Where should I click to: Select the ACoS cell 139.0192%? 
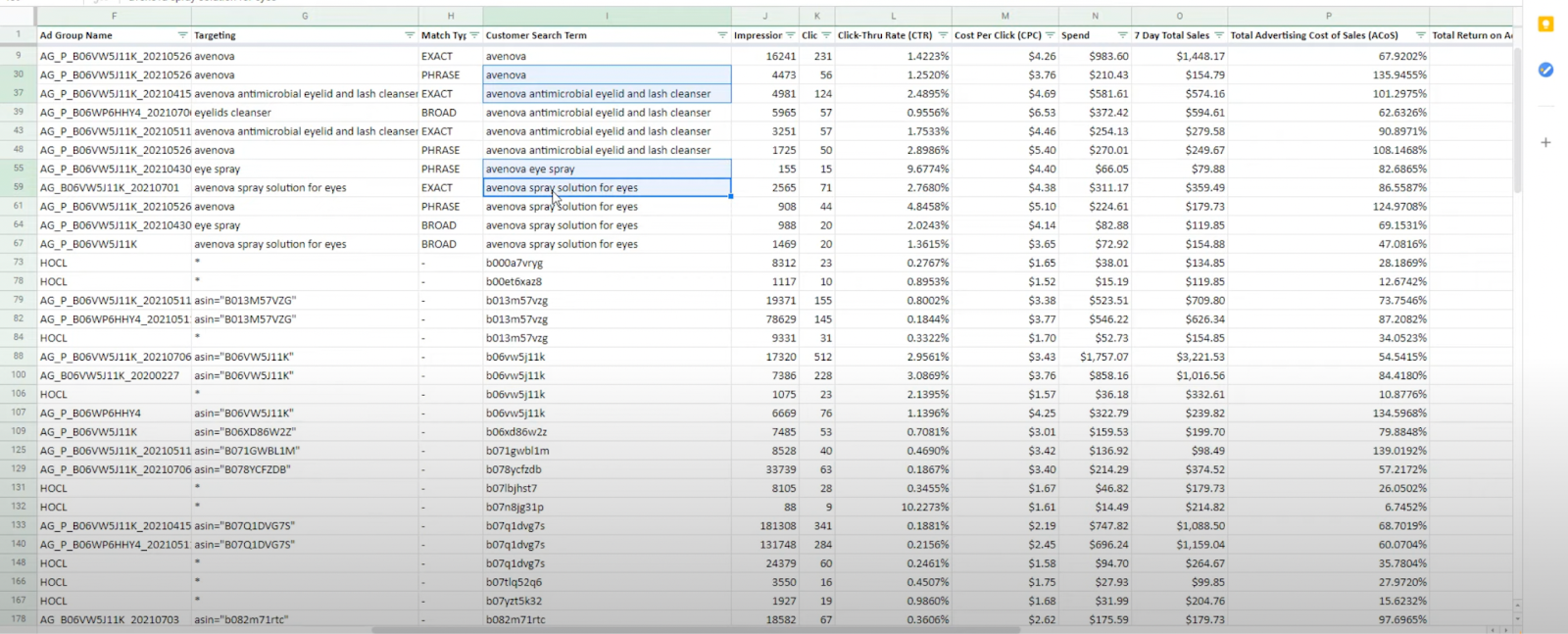click(x=1328, y=451)
